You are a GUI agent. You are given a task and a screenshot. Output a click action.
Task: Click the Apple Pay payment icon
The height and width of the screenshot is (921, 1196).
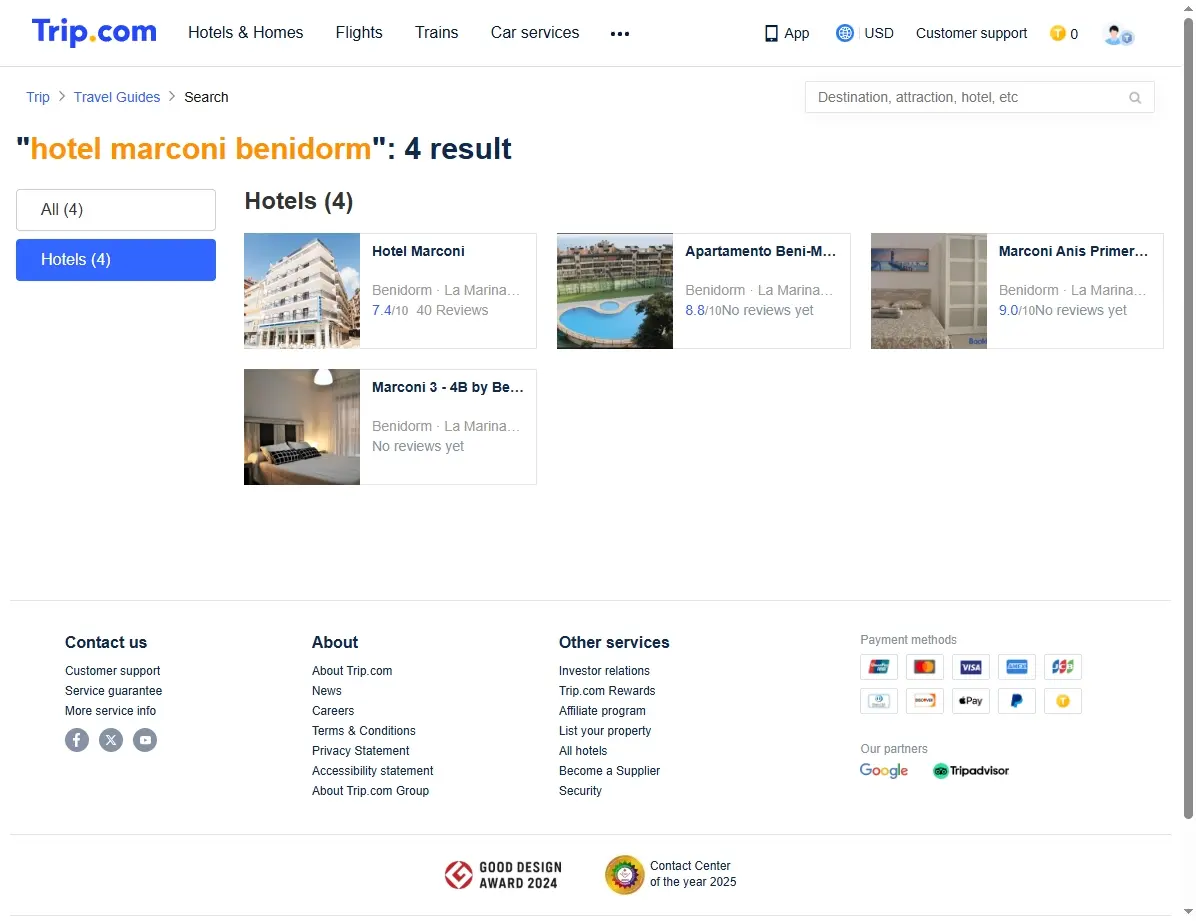970,700
